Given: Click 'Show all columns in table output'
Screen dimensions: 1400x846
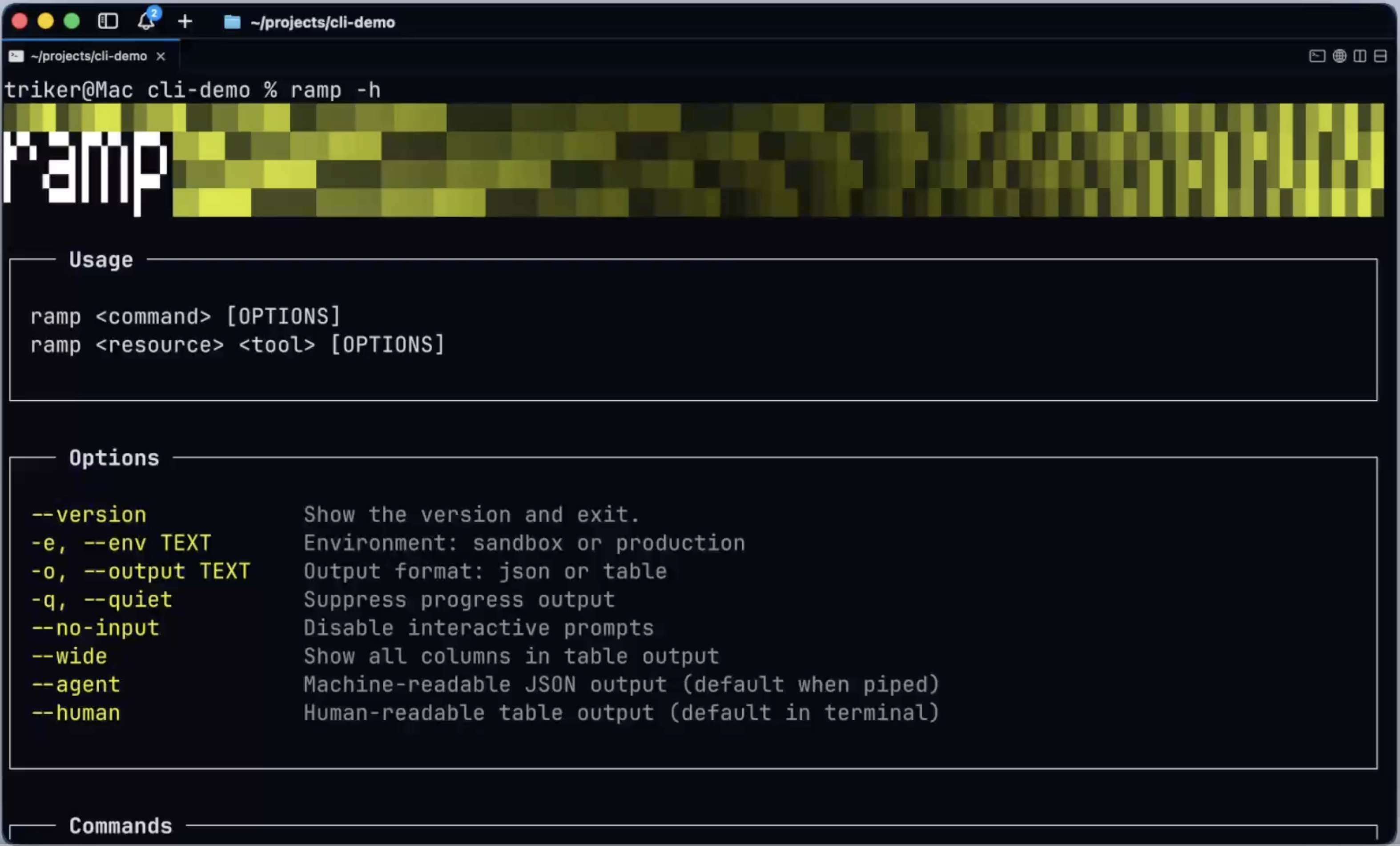Looking at the screenshot, I should tap(511, 657).
